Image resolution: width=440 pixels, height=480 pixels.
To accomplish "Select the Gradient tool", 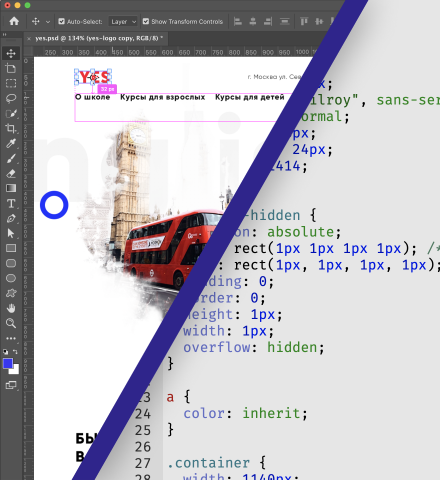I will pyautogui.click(x=11, y=188).
